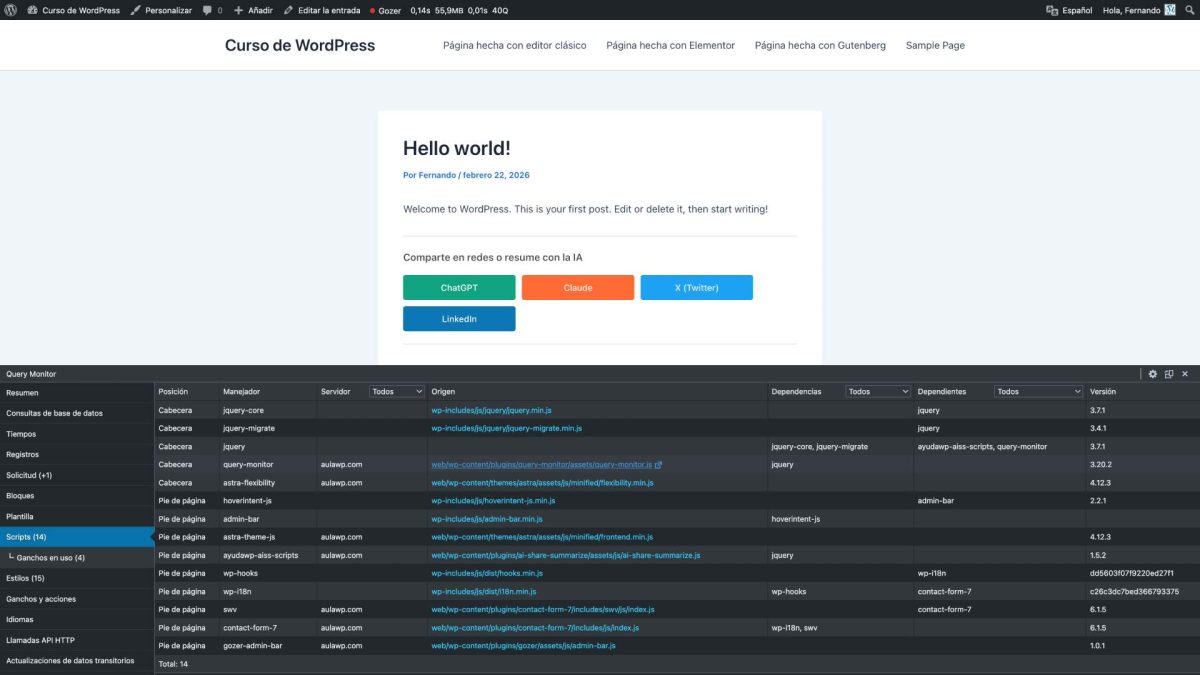The height and width of the screenshot is (675, 1200).
Task: Click the admin bar search magnifier icon
Action: (x=1189, y=10)
